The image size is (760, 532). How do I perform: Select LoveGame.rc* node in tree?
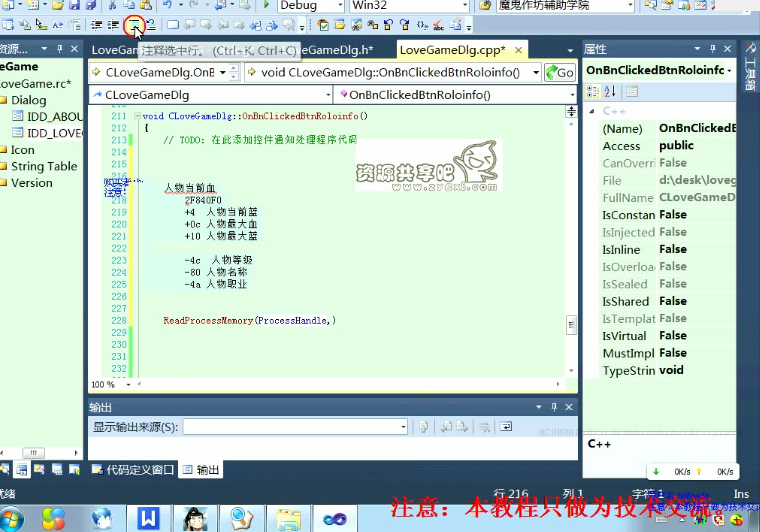point(35,84)
